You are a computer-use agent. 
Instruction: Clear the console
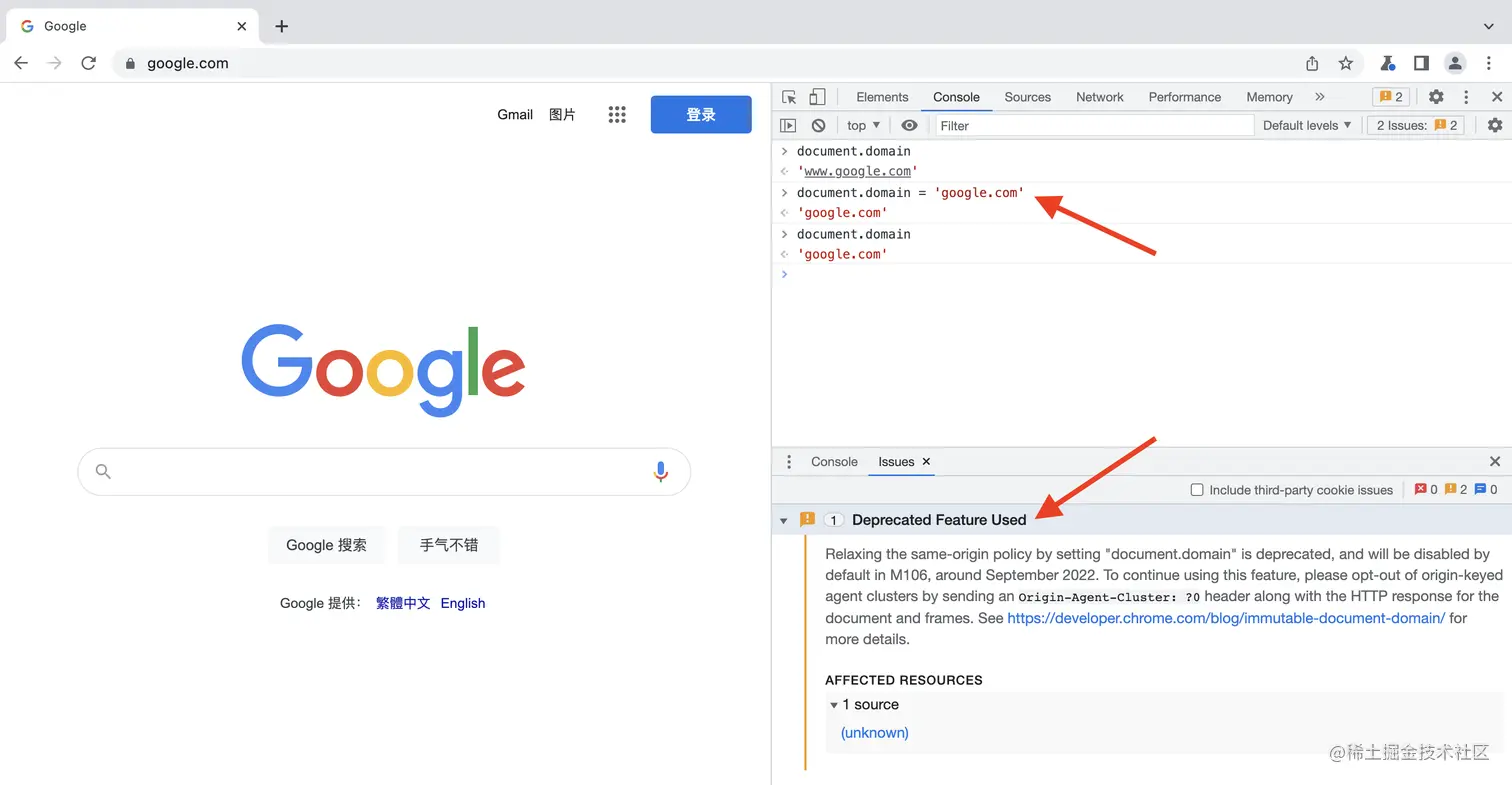point(819,125)
